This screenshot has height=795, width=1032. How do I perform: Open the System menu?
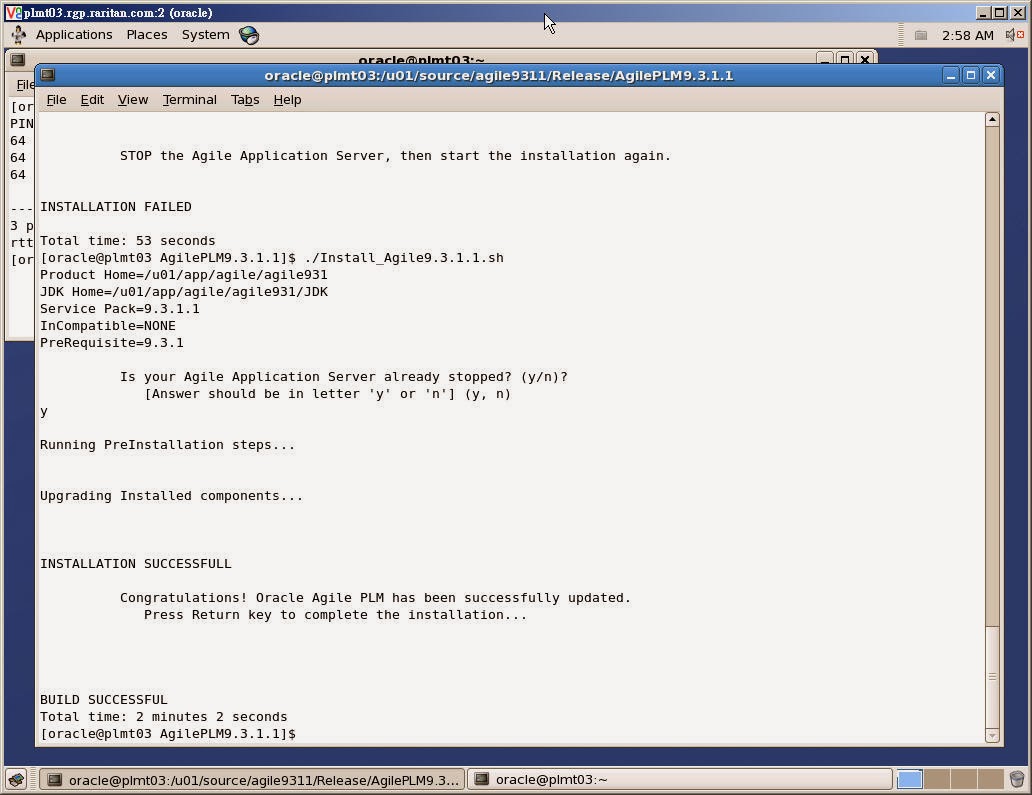click(205, 35)
